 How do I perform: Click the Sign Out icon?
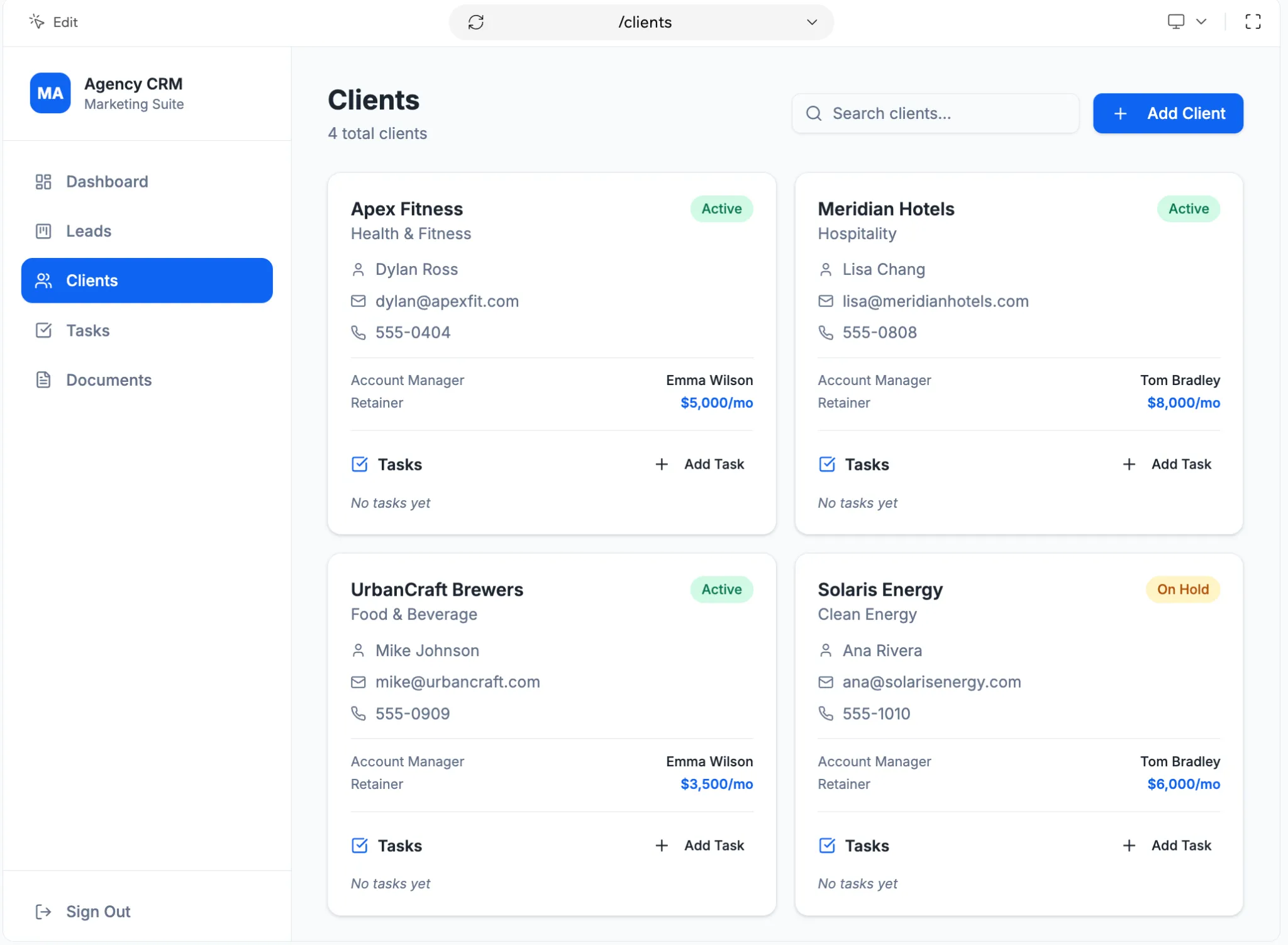[x=43, y=912]
